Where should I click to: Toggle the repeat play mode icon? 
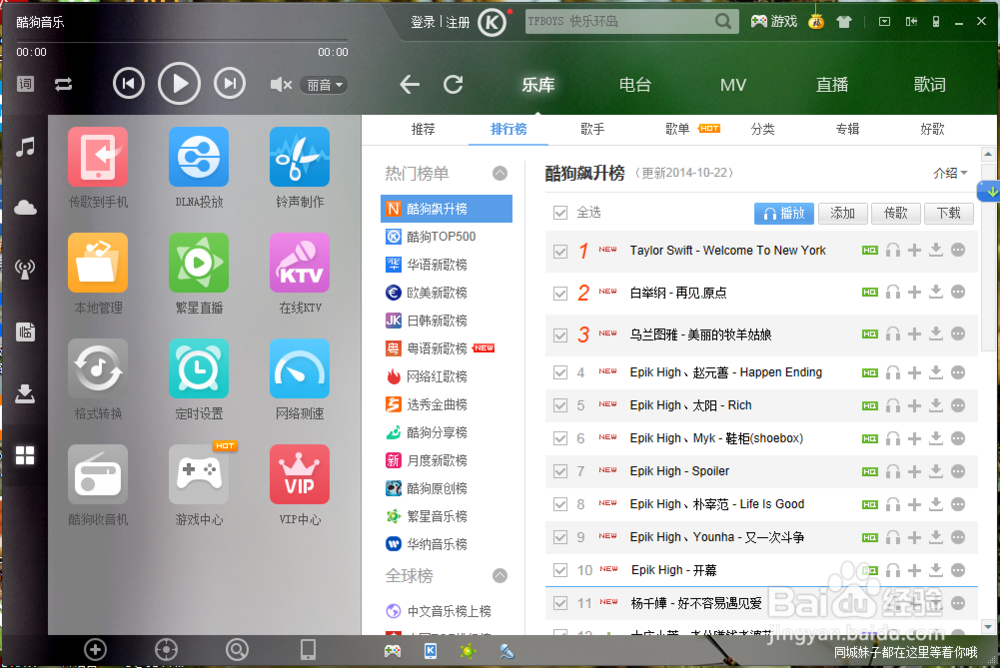pyautogui.click(x=63, y=84)
